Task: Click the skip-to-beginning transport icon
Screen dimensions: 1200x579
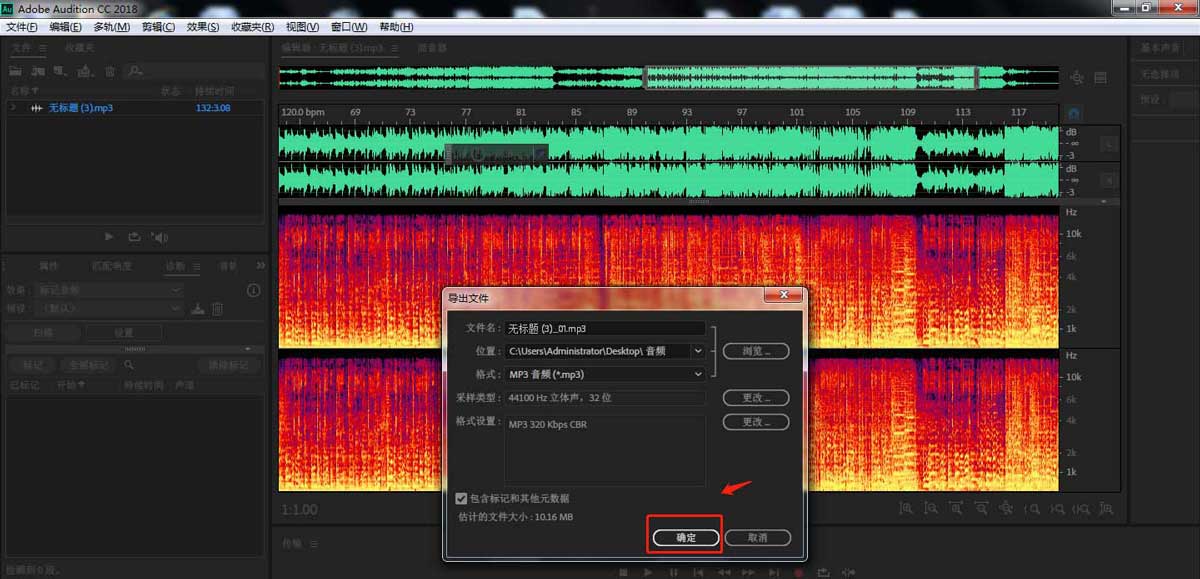Action: [x=698, y=571]
